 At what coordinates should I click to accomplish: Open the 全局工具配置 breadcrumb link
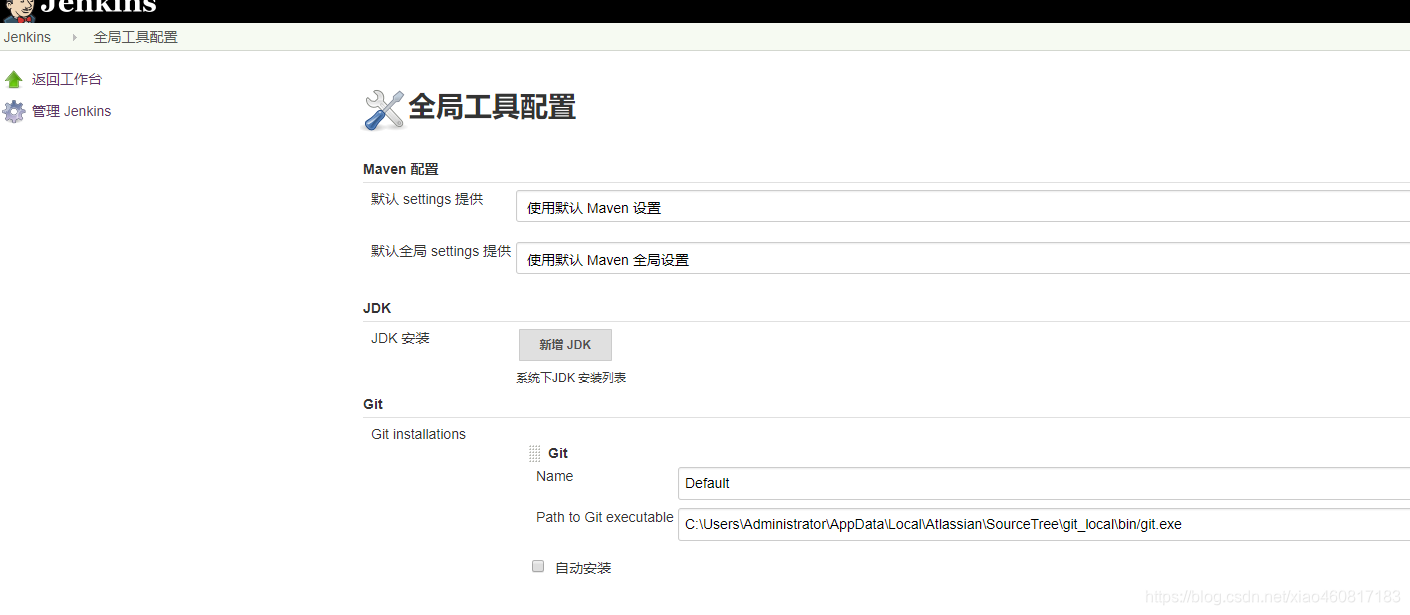coord(135,37)
